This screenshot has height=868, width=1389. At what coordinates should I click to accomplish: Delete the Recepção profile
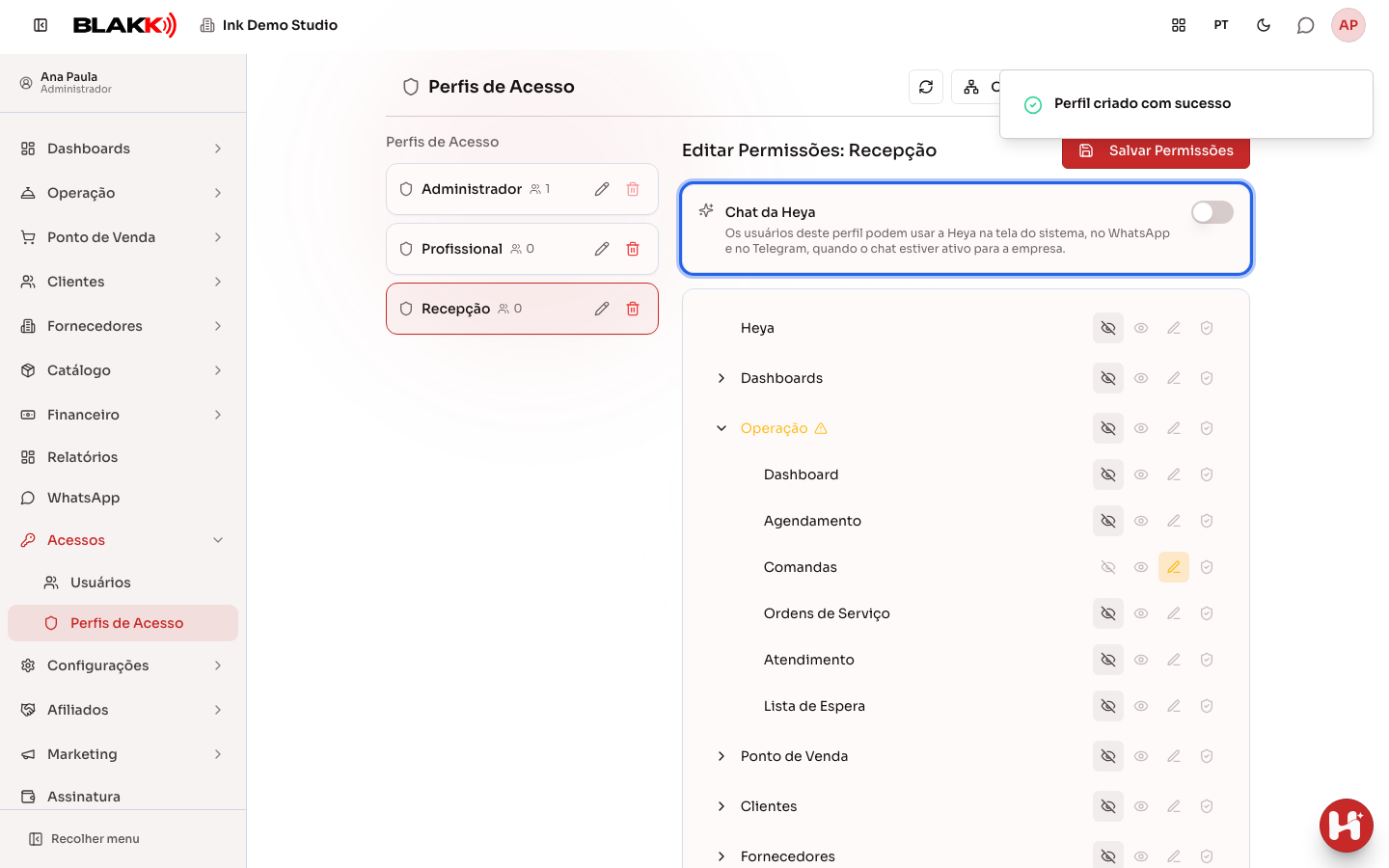pos(633,309)
